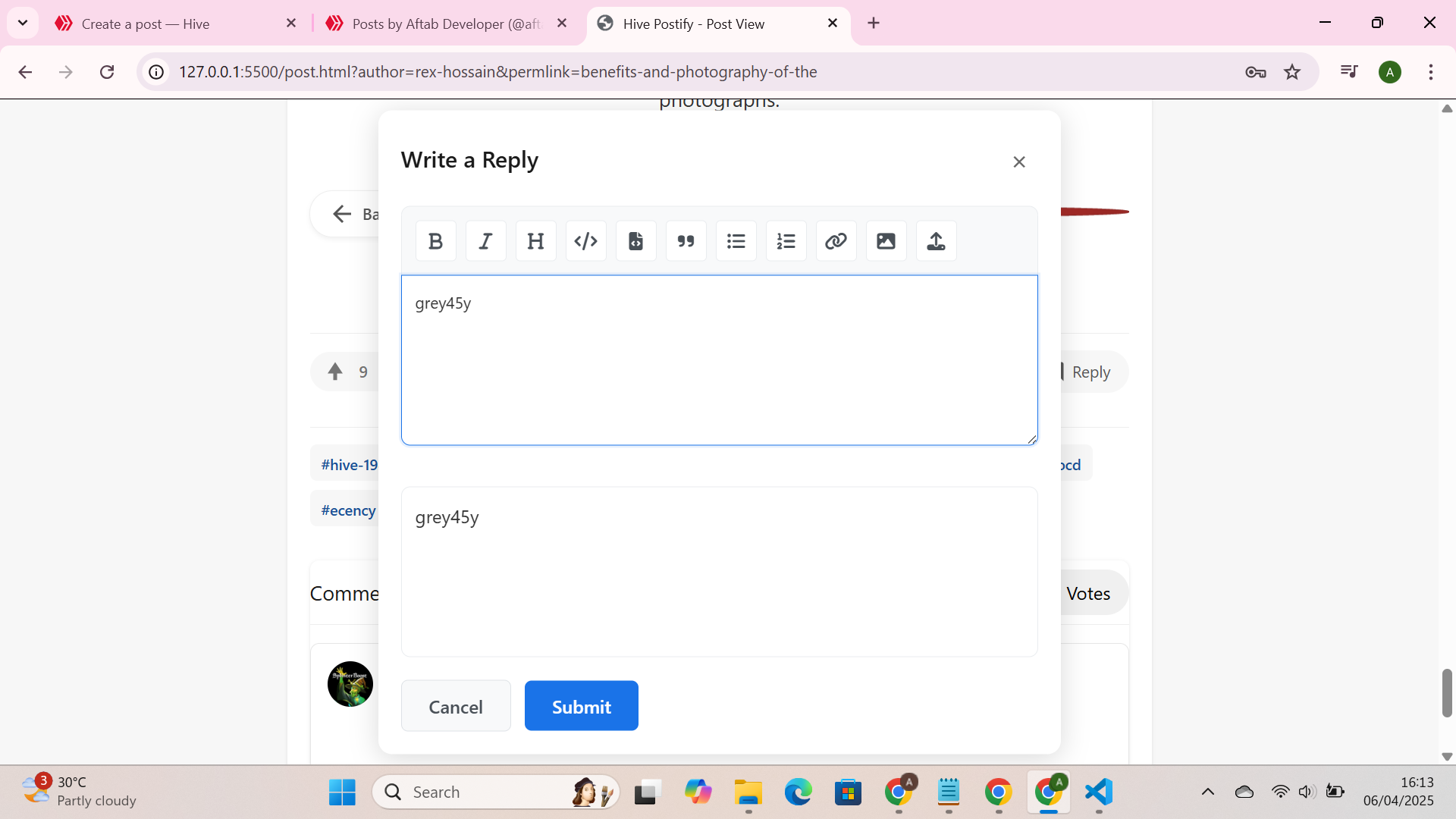Viewport: 1456px width, 819px height.
Task: Expand the tab search dropdown
Action: [23, 23]
